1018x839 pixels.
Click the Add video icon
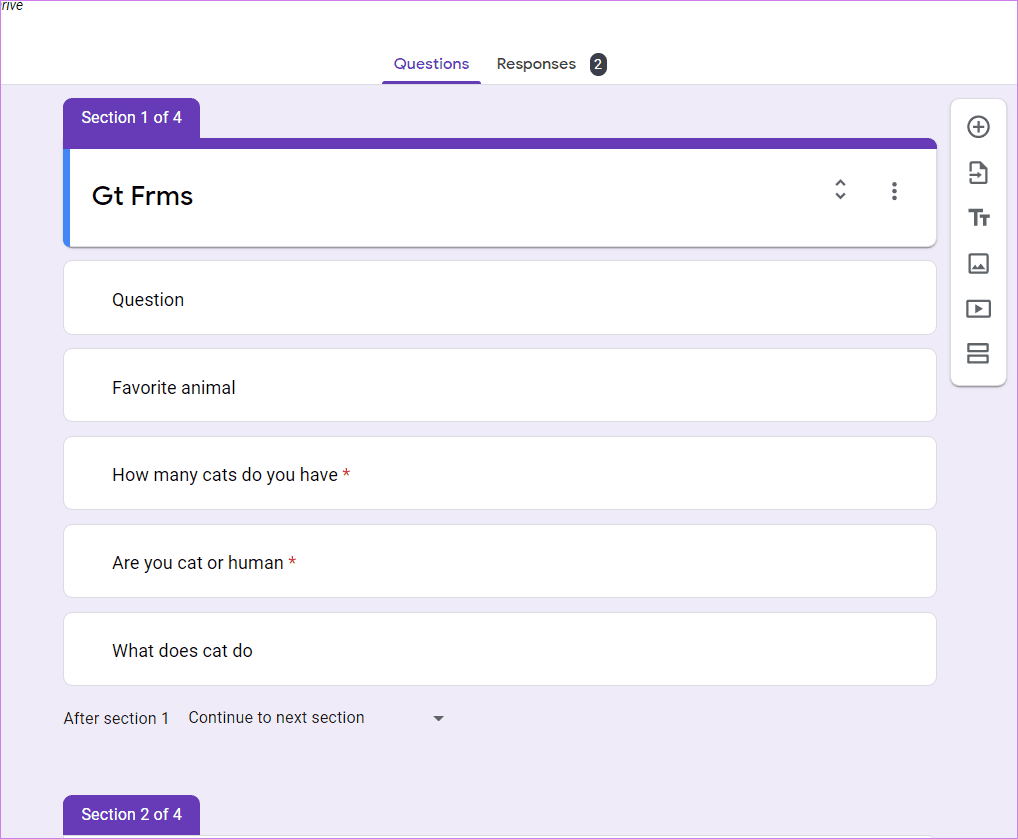pos(978,308)
